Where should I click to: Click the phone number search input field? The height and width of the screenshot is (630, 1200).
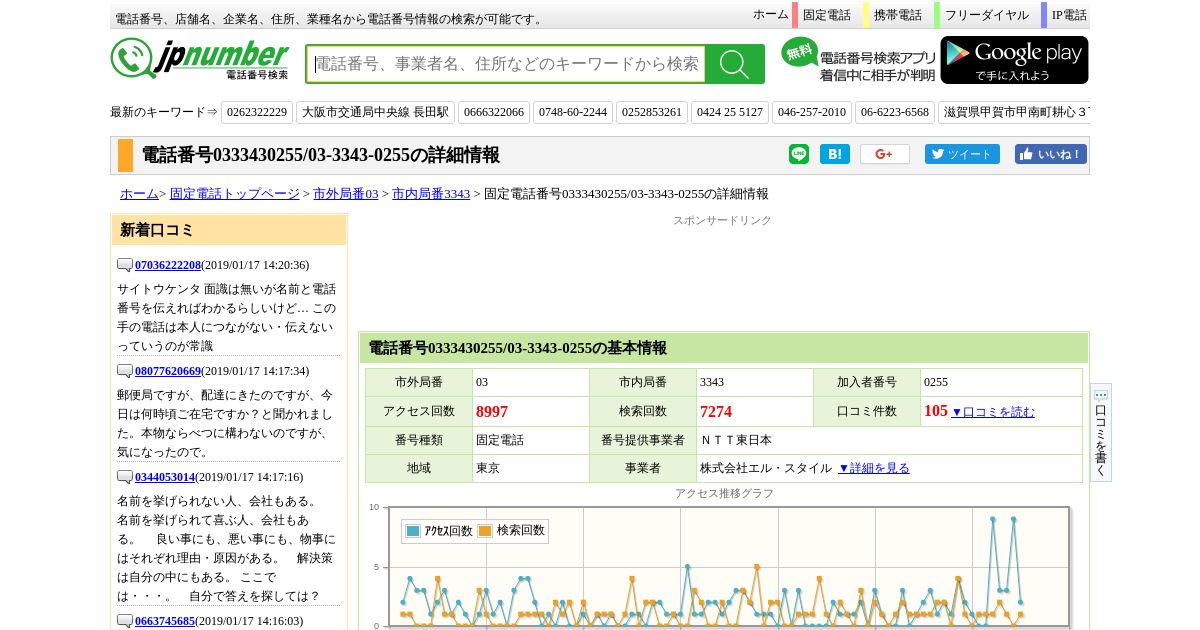(506, 64)
